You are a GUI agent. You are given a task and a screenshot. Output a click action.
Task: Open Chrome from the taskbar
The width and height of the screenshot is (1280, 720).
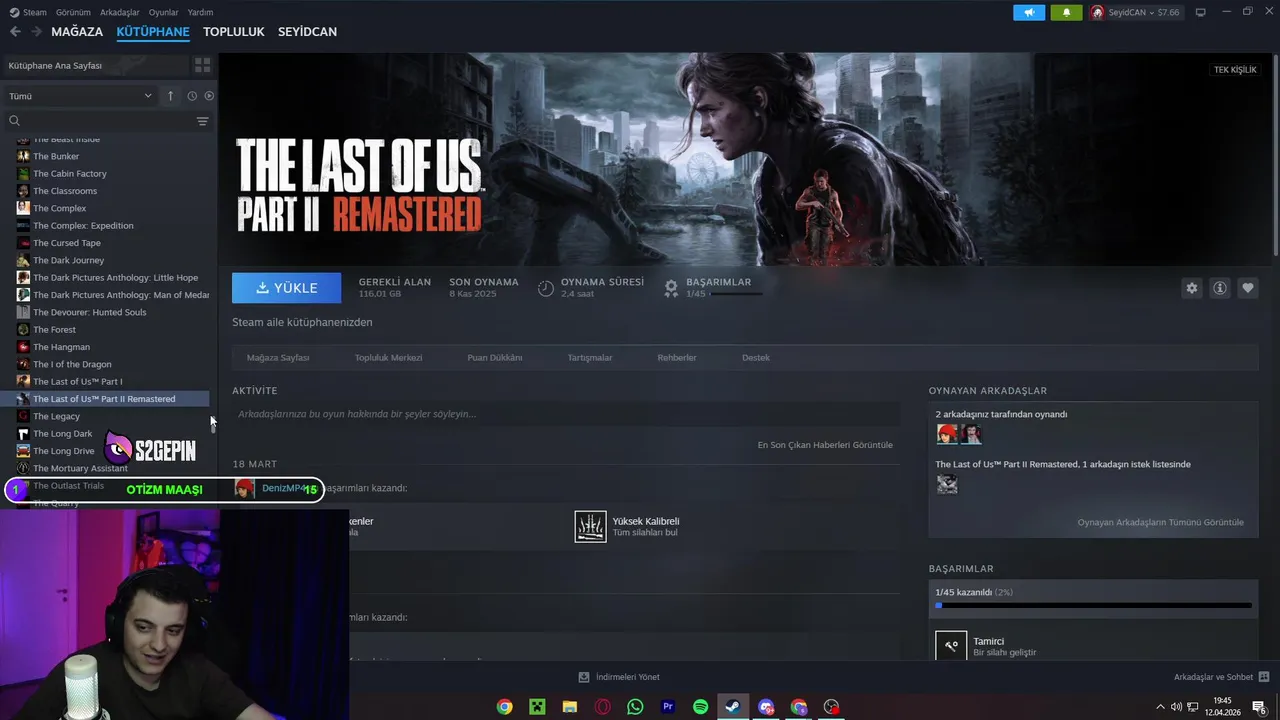(505, 707)
